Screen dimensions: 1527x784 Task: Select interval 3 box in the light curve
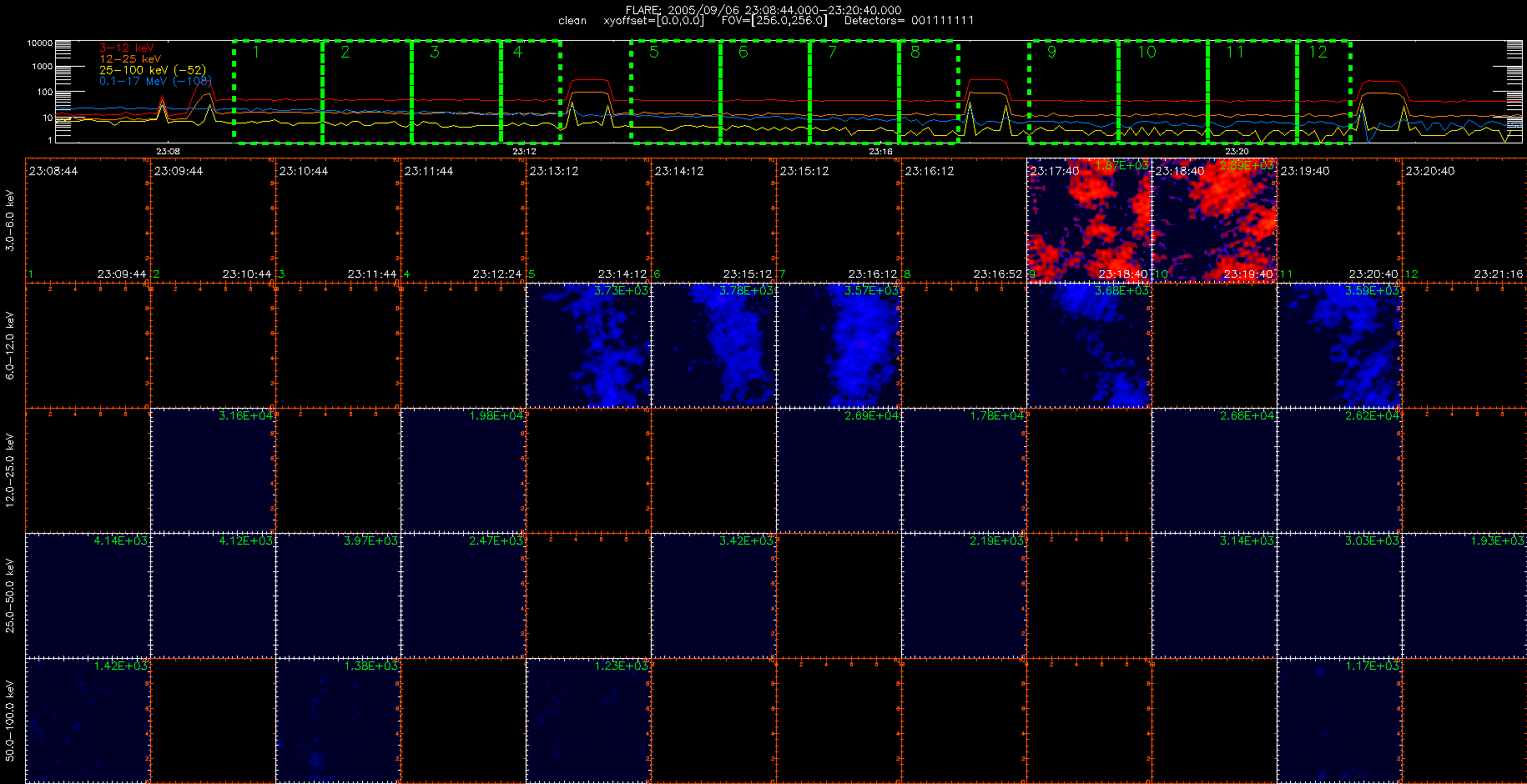tap(456, 92)
